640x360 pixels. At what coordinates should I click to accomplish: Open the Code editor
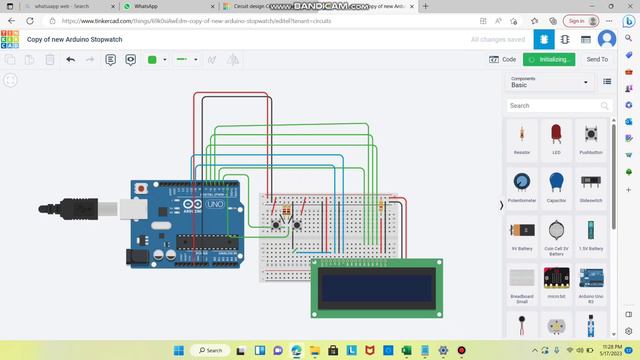tap(502, 60)
